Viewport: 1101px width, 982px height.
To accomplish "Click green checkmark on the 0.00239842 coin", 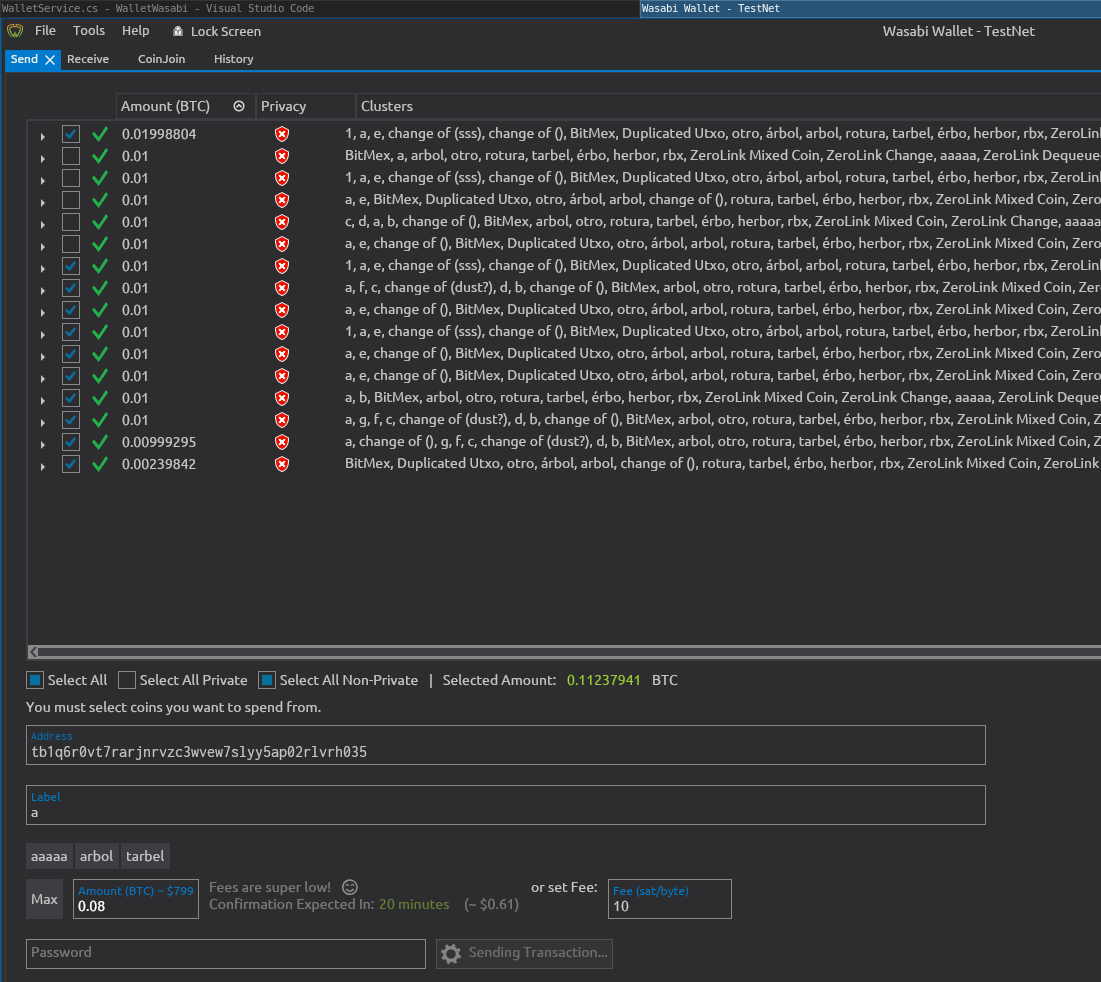I will [100, 464].
